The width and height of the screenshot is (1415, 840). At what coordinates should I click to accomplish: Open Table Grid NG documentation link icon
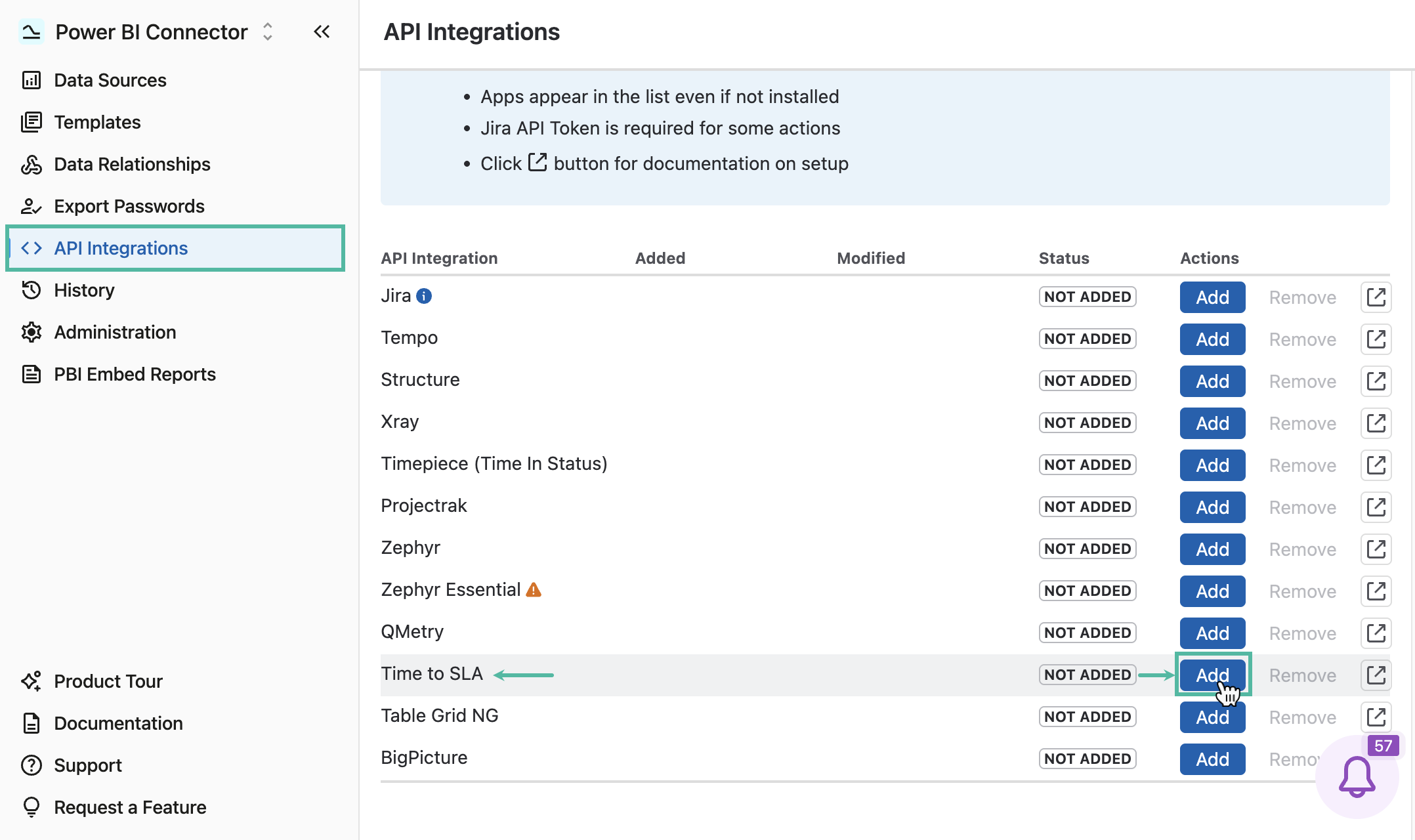tap(1376, 717)
